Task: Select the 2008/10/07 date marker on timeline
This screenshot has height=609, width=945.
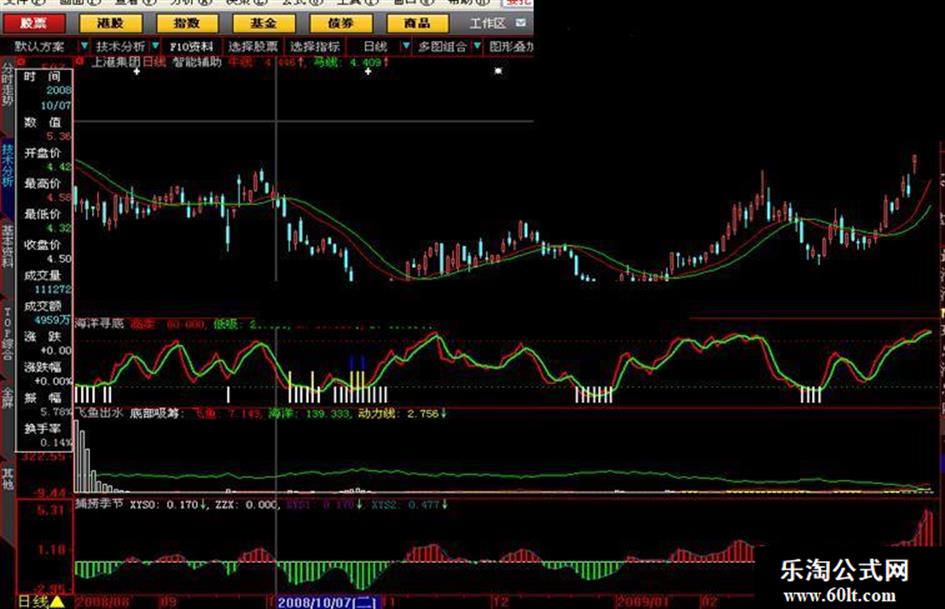Action: 328,602
